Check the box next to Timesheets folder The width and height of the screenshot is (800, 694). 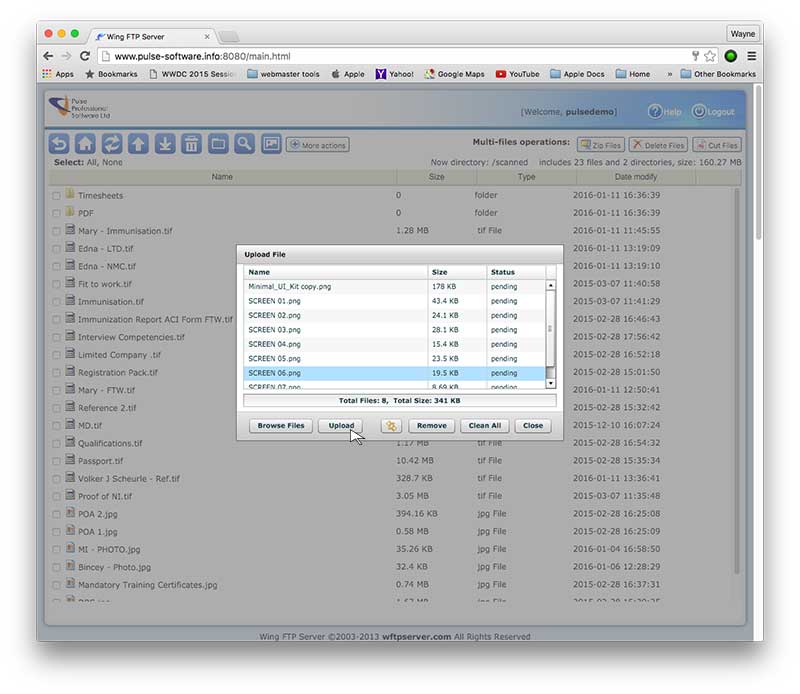57,196
